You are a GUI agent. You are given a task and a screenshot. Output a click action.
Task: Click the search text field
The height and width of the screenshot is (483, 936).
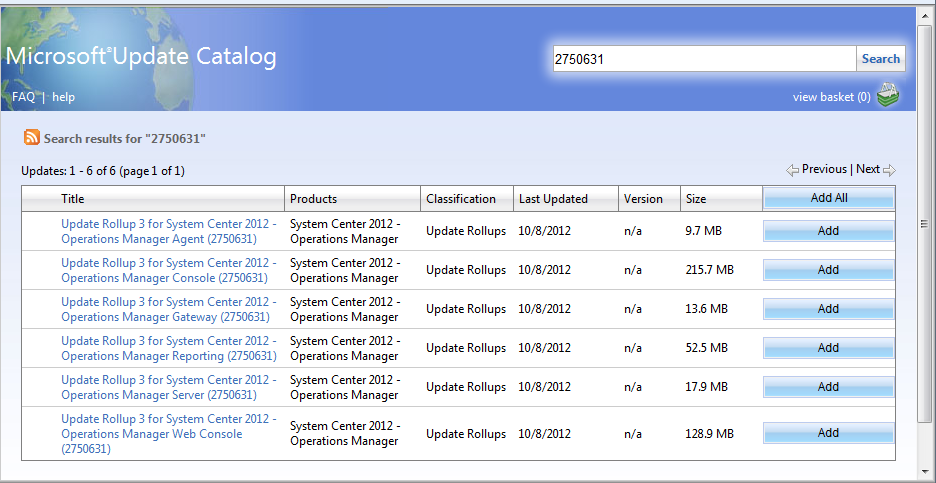704,59
